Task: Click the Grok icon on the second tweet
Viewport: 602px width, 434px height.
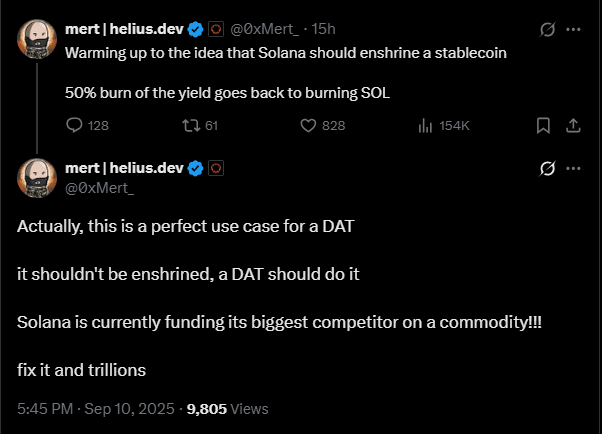Action: tap(547, 168)
